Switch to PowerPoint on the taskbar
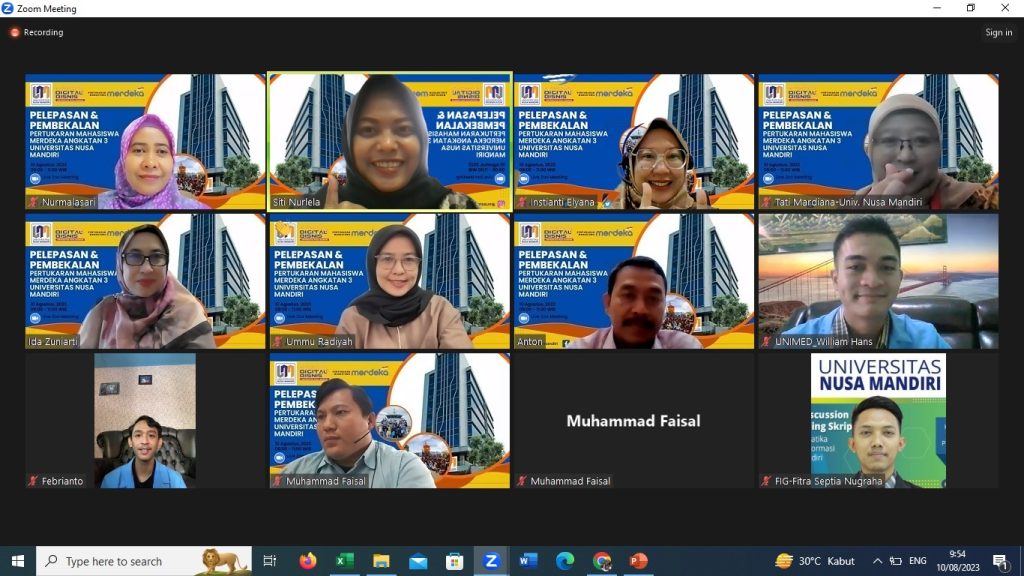The image size is (1024, 576). click(x=638, y=561)
